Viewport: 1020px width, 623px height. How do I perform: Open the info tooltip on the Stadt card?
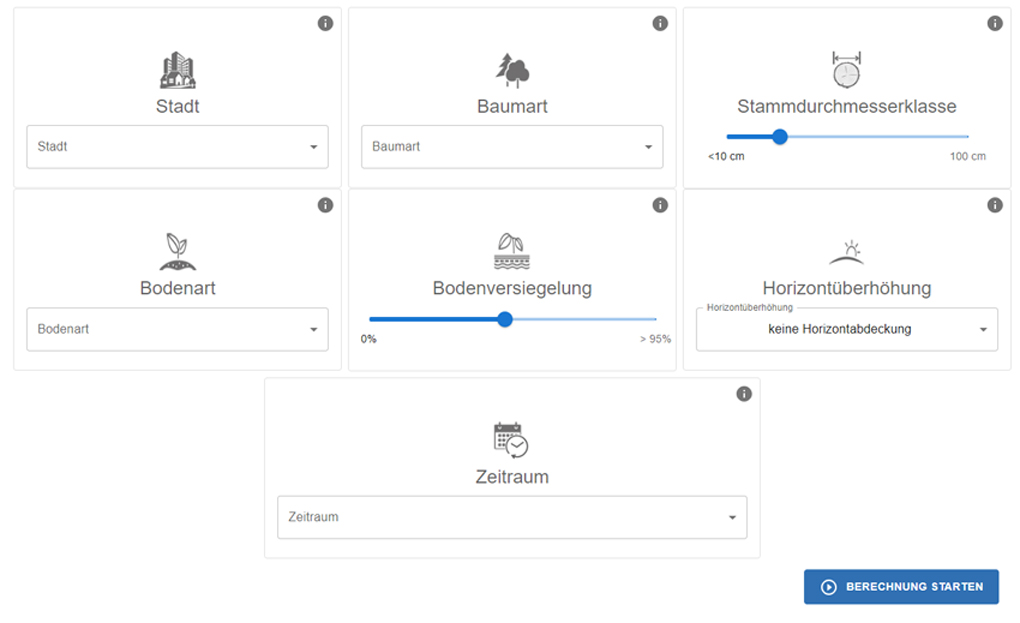click(325, 22)
